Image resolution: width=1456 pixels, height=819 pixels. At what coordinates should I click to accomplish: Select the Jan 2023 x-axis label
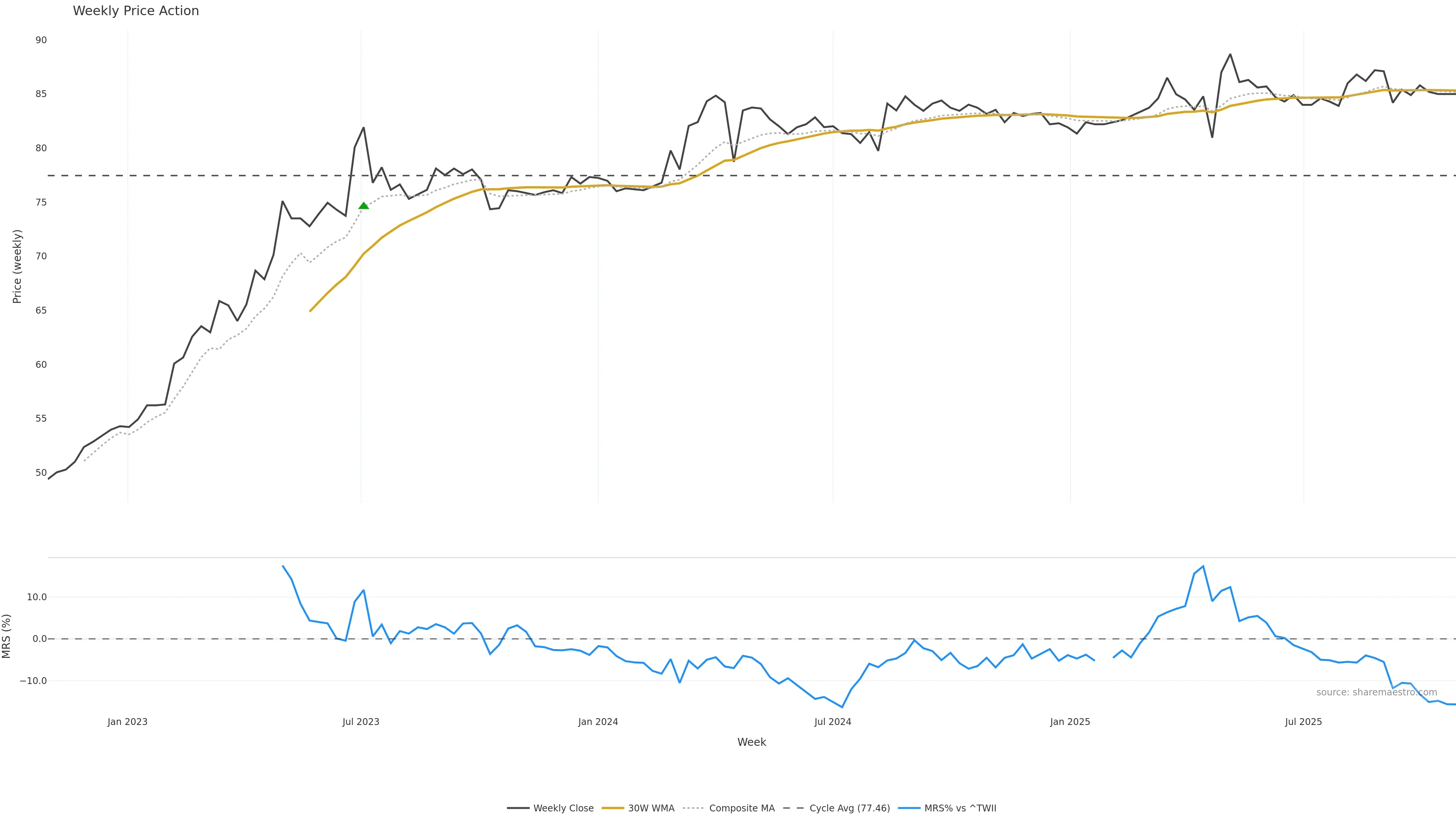(127, 722)
